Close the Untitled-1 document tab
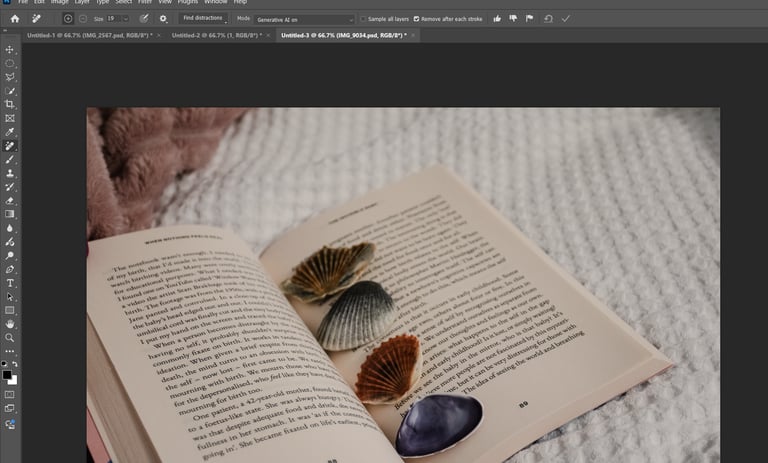Image resolution: width=768 pixels, height=463 pixels. click(159, 35)
